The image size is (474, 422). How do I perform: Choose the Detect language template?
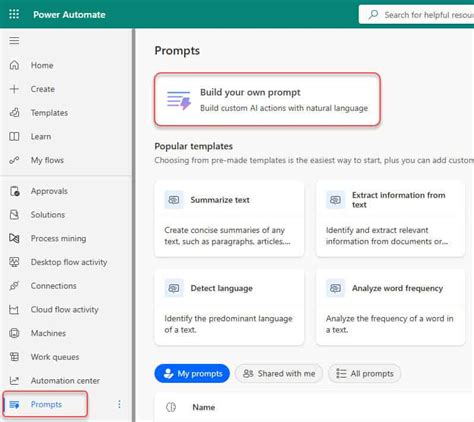229,307
